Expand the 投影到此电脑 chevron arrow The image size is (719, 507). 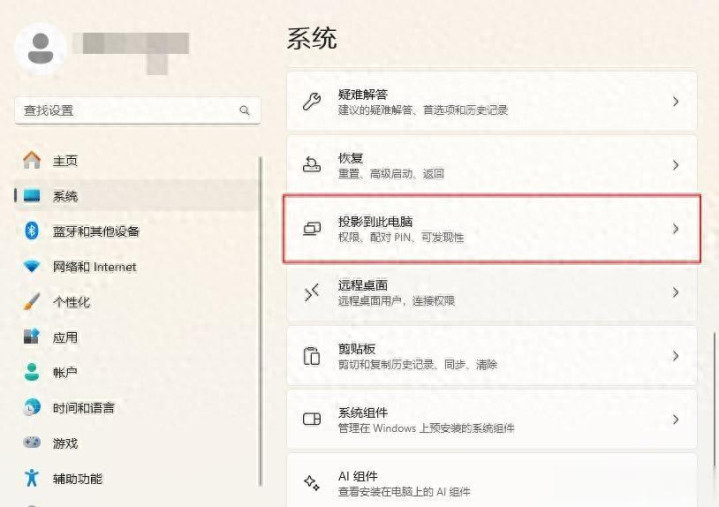[676, 229]
